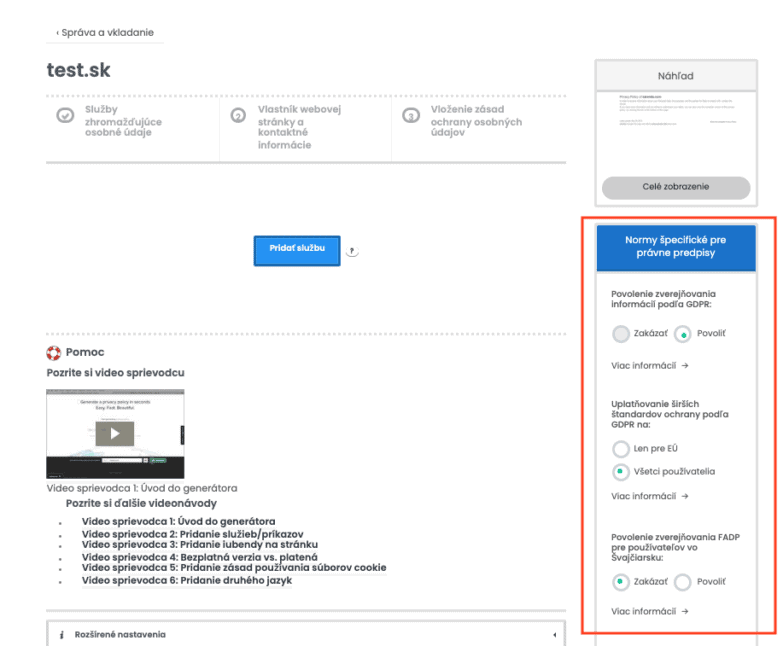783x646 pixels.
Task: Choose Všetci používatelia option
Action: coord(622,471)
